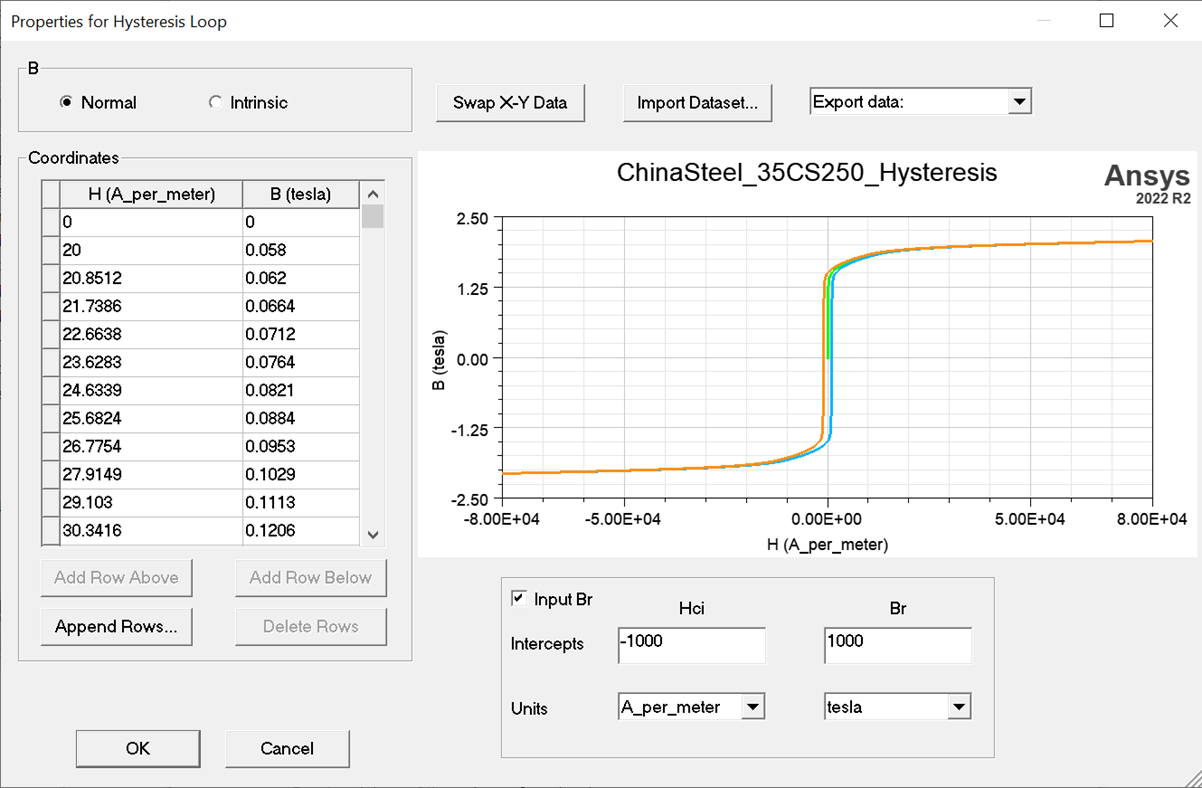Confirm with the OK button
The height and width of the screenshot is (788, 1202).
point(138,748)
